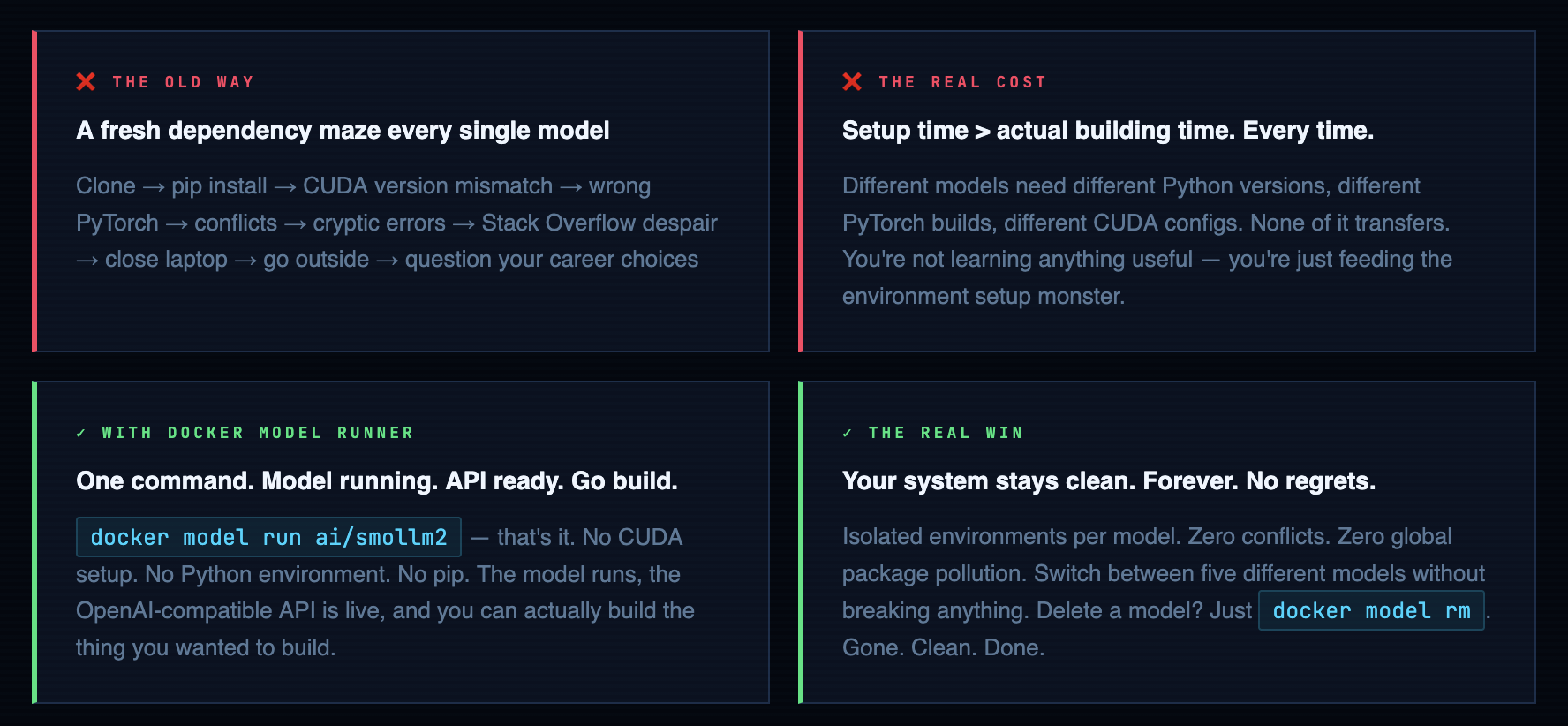Click the text 'that's it. No CUDA'
Screen dimensions: 1568x726
coord(590,537)
